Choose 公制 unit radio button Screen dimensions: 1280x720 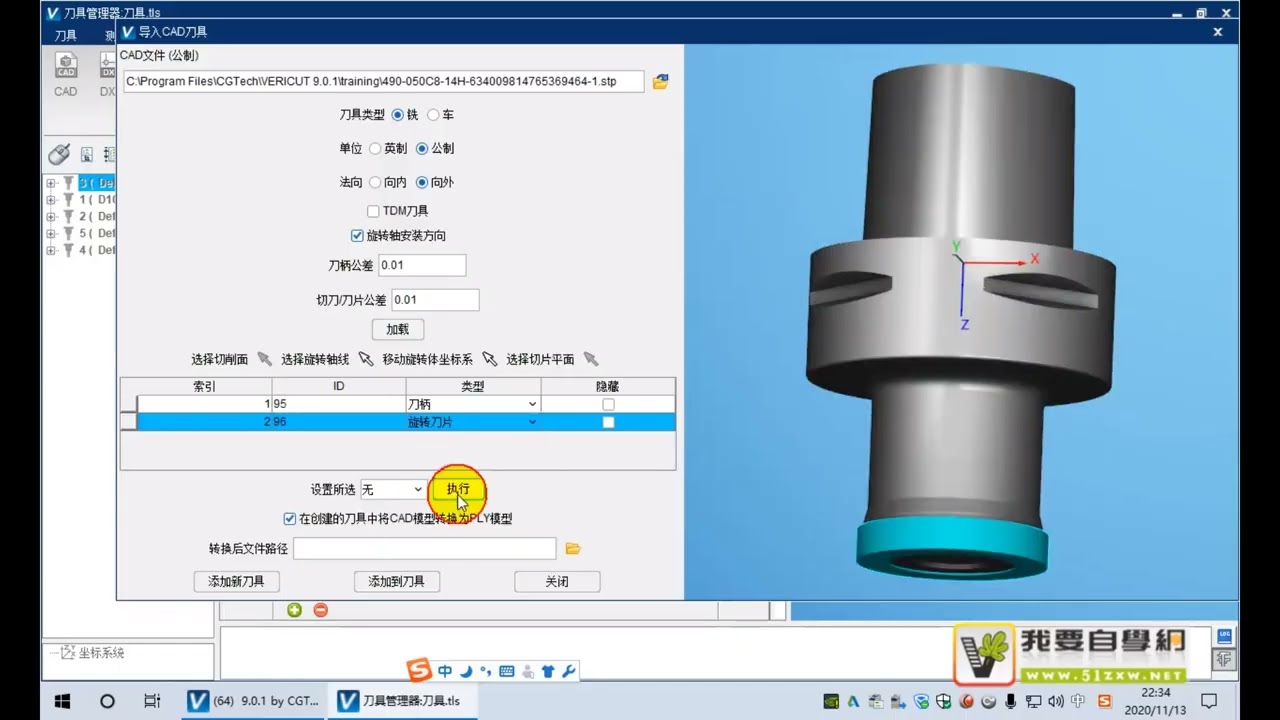422,148
